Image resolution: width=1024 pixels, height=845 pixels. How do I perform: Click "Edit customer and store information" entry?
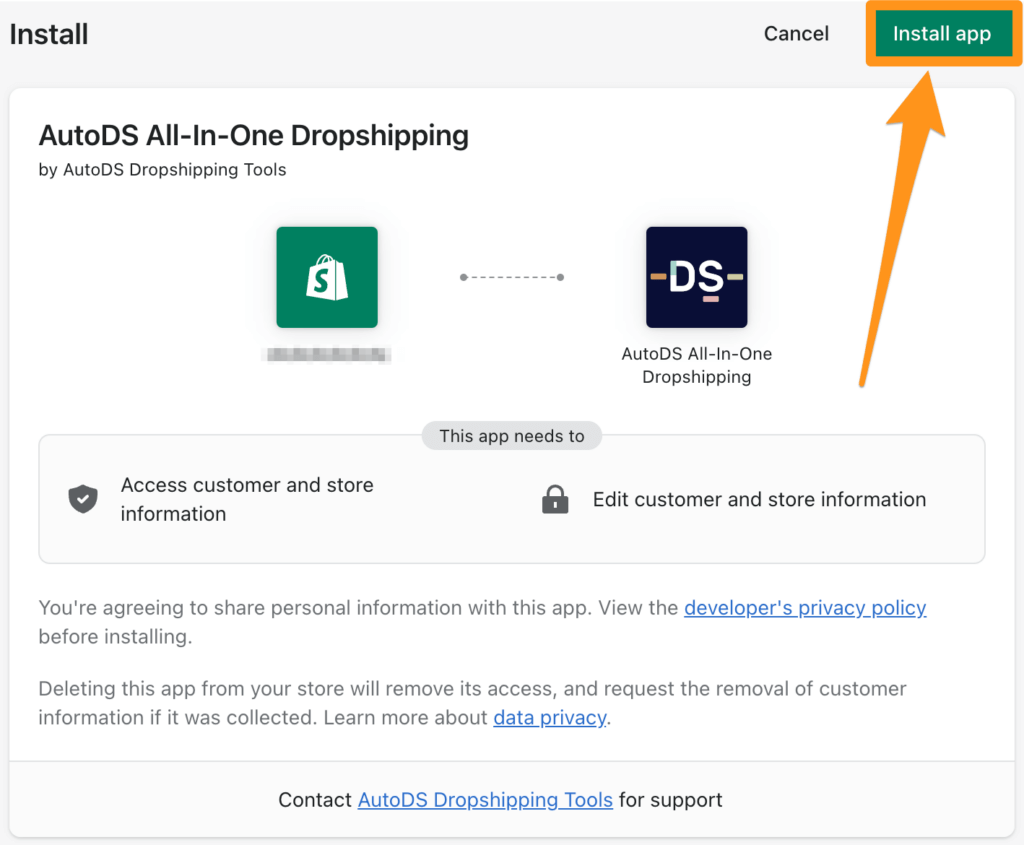click(759, 499)
